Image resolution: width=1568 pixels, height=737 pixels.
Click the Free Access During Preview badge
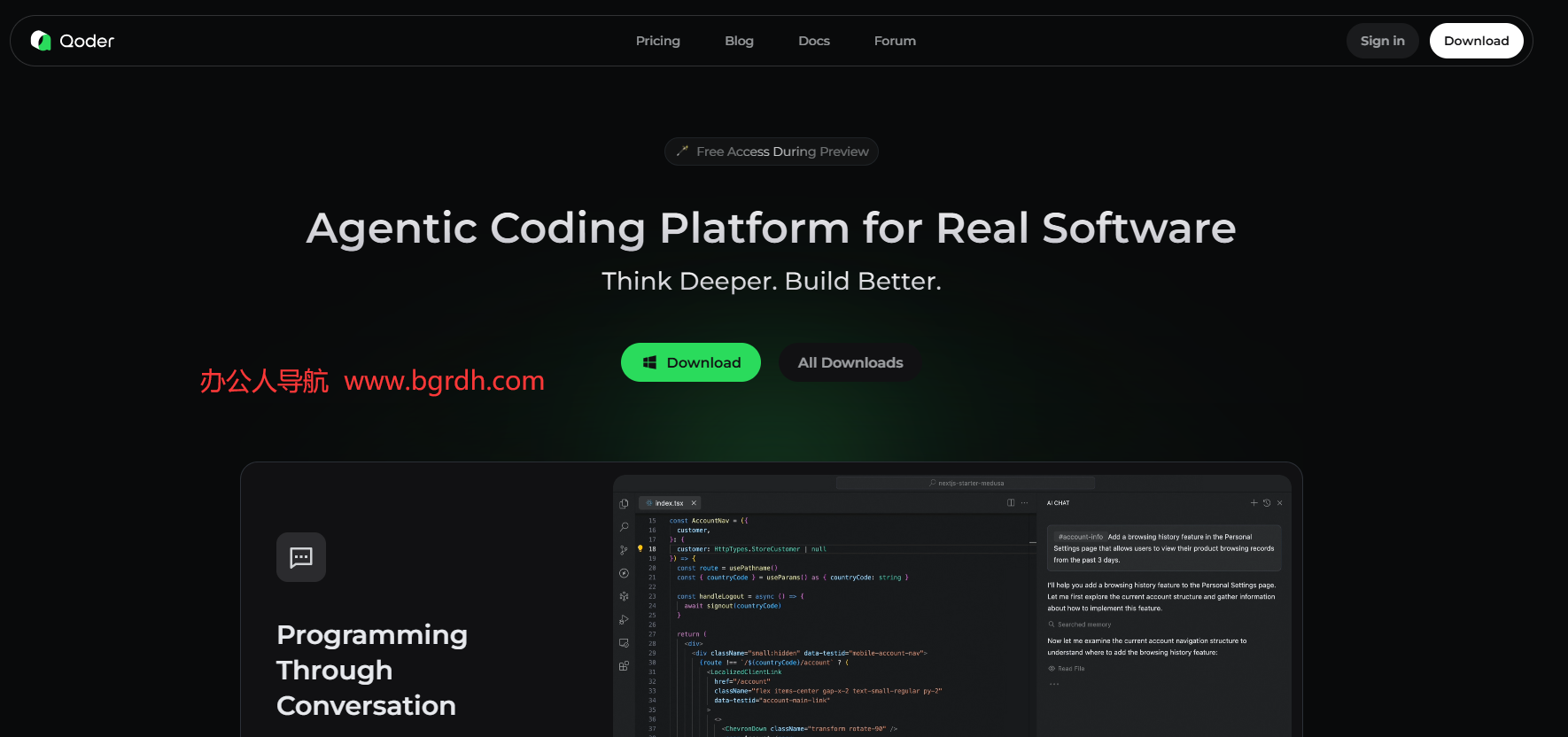click(x=771, y=151)
